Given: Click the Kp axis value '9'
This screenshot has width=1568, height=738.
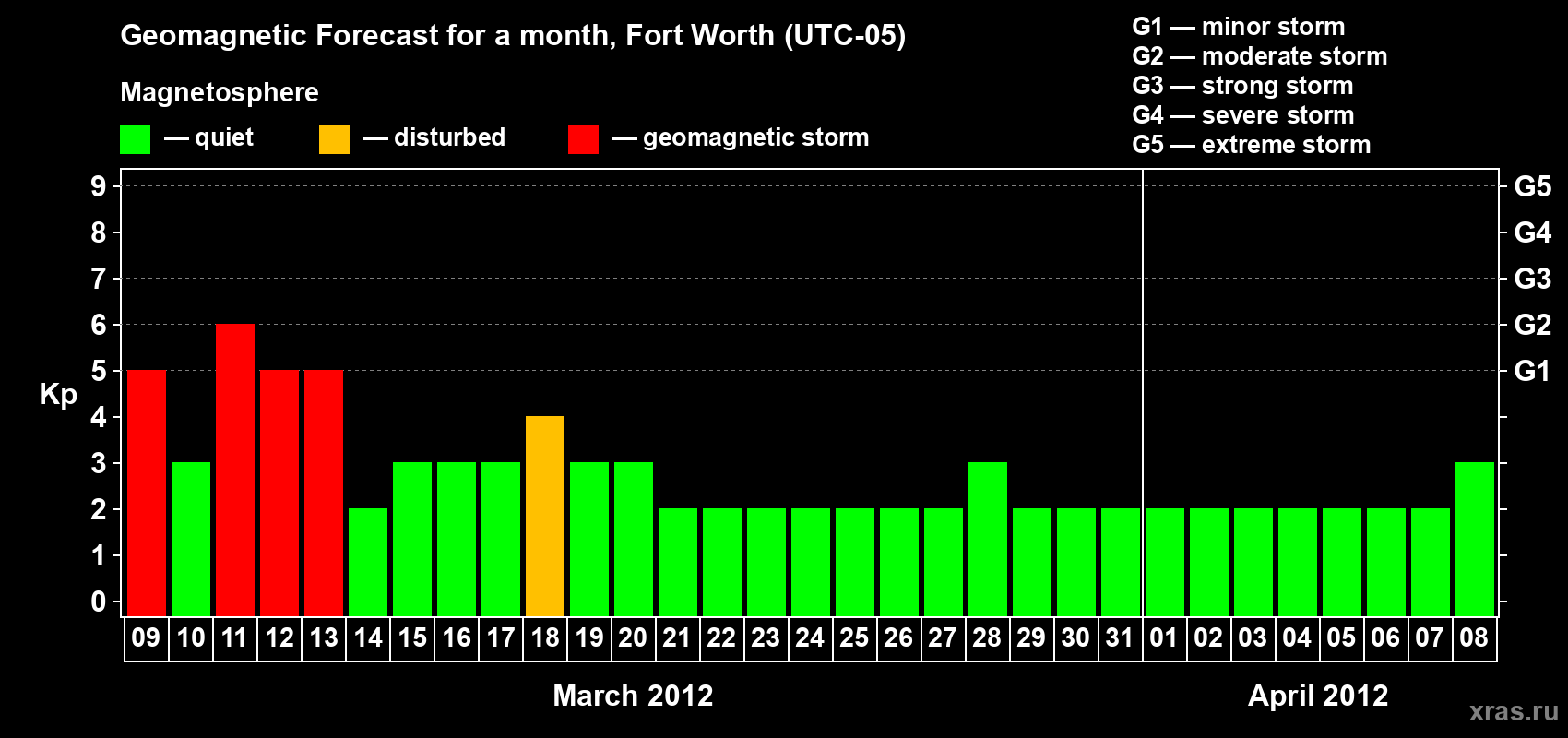Looking at the screenshot, I should 99,186.
